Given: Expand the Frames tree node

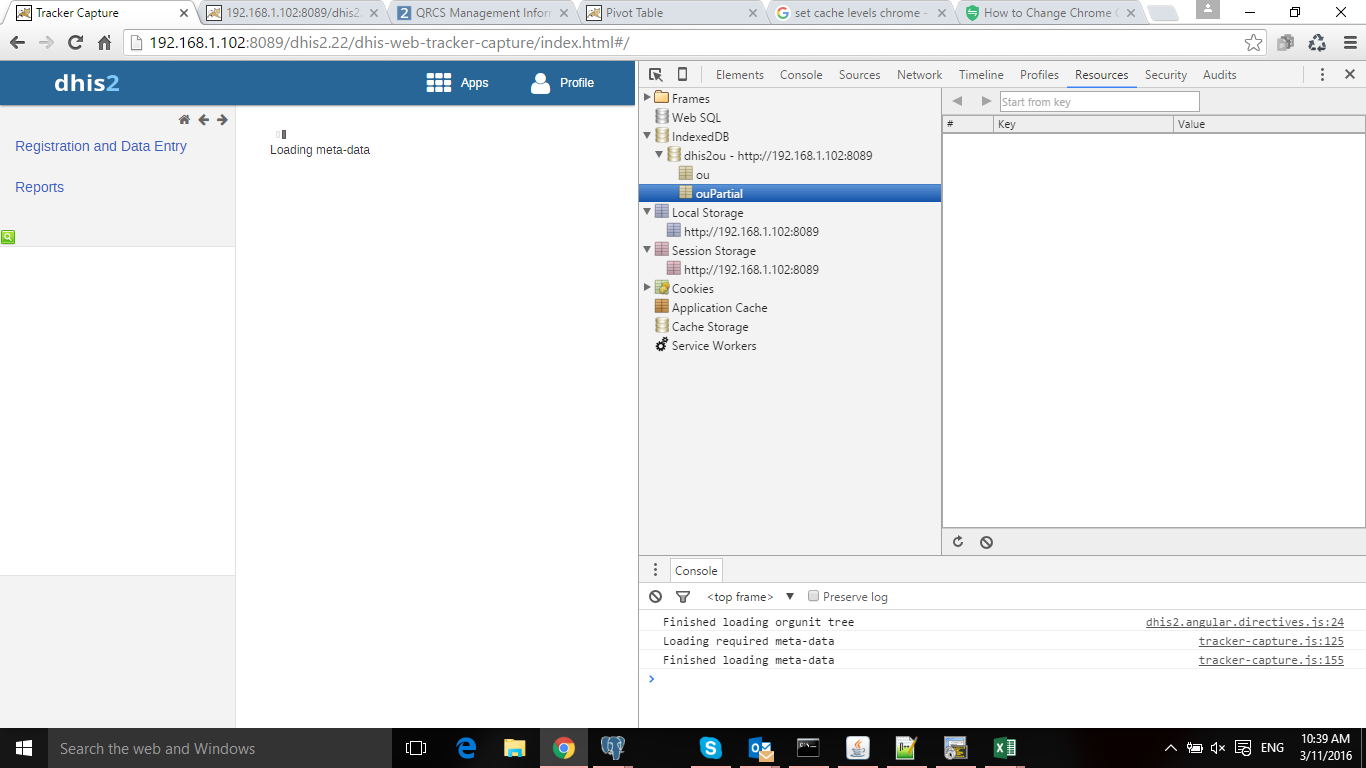Looking at the screenshot, I should point(647,98).
